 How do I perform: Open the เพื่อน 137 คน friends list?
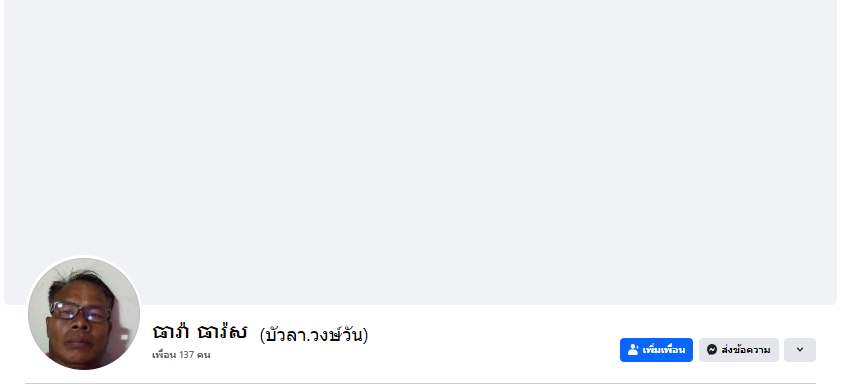[x=181, y=355]
